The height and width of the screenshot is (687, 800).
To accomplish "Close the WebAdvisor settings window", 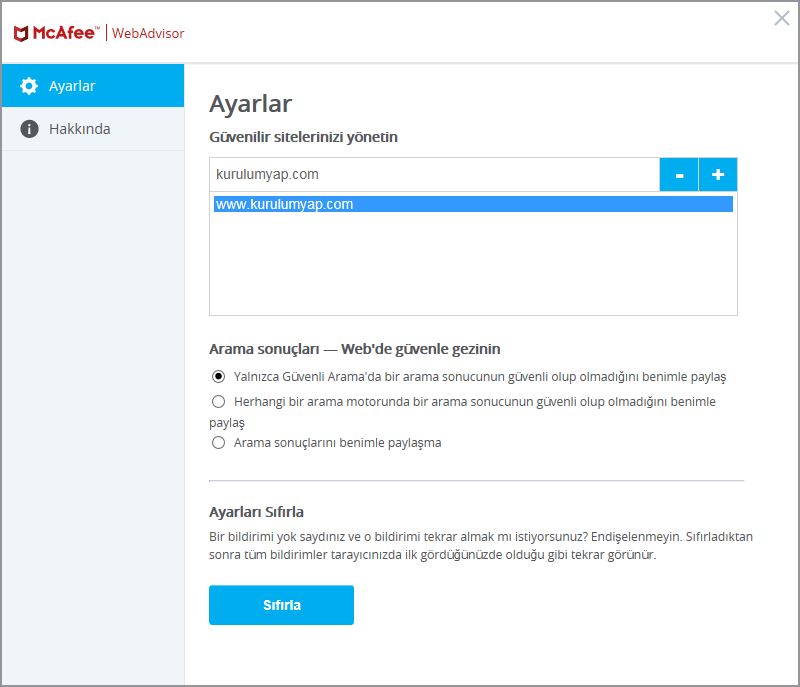I will (x=782, y=18).
